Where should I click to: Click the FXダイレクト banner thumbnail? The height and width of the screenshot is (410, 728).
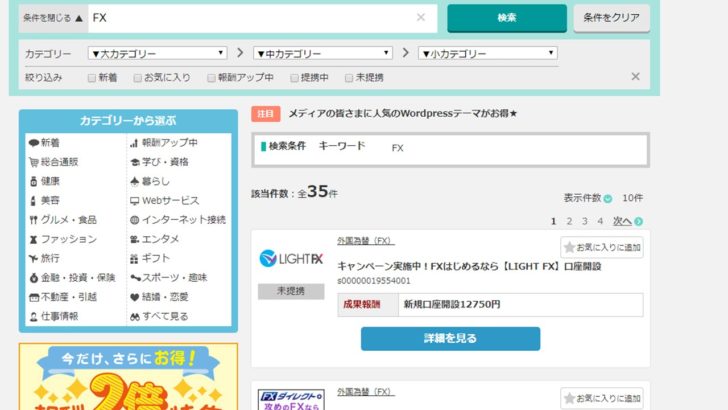pos(291,400)
